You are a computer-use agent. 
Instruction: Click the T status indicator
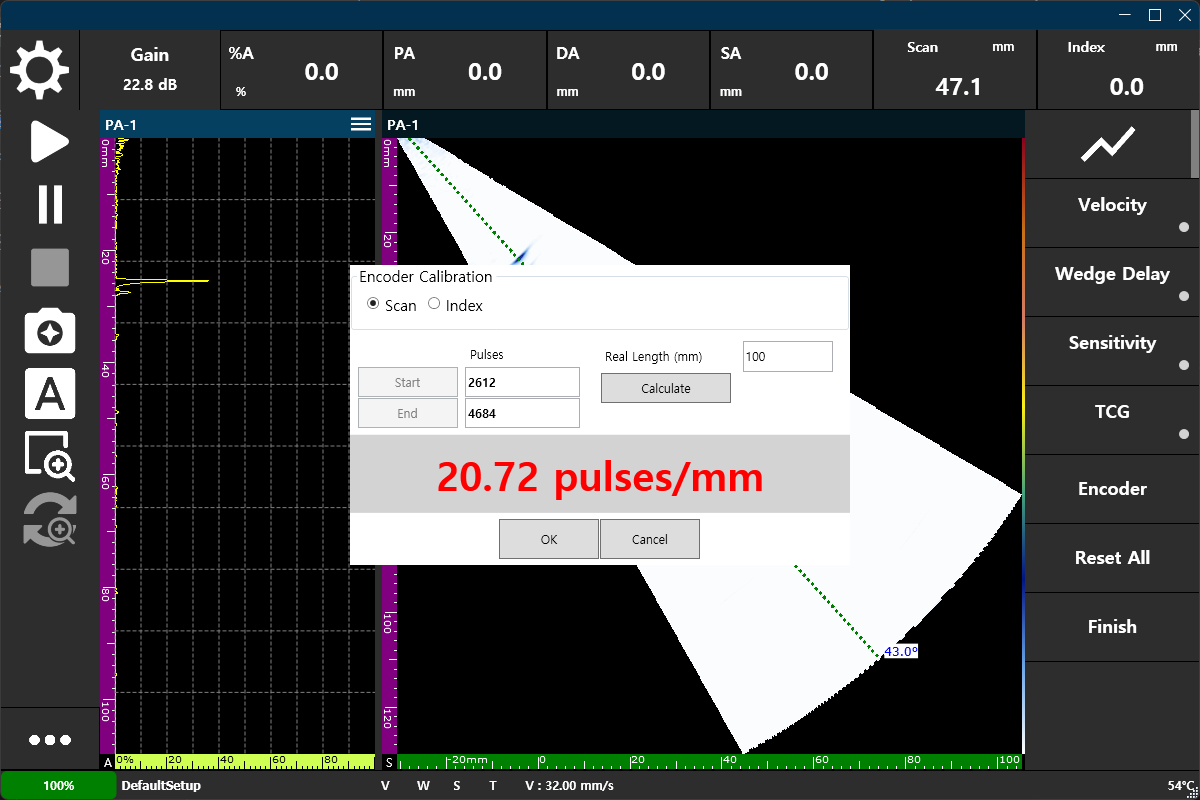click(x=492, y=786)
